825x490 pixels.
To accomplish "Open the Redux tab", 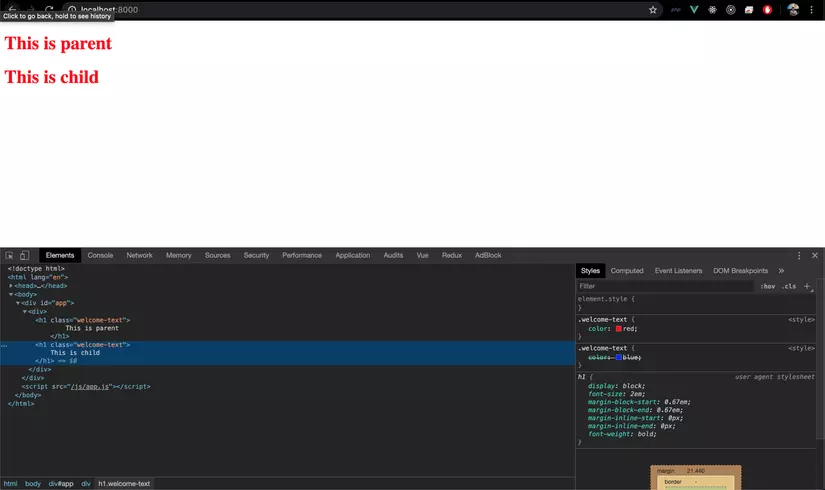I will [x=452, y=255].
